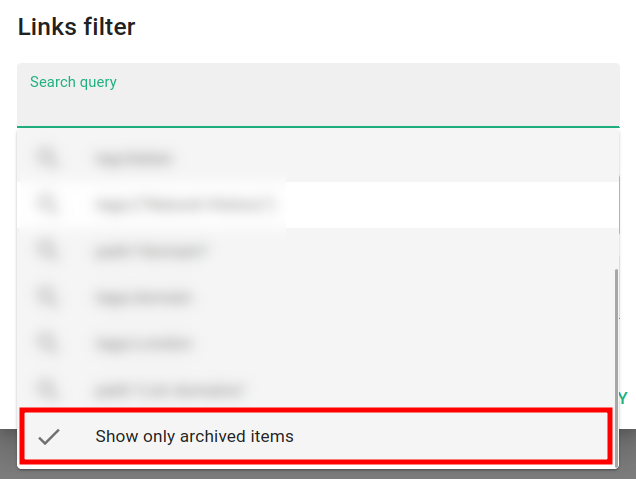The height and width of the screenshot is (479, 636).
Task: Click the third suggestion's magnifier icon
Action: tap(47, 251)
